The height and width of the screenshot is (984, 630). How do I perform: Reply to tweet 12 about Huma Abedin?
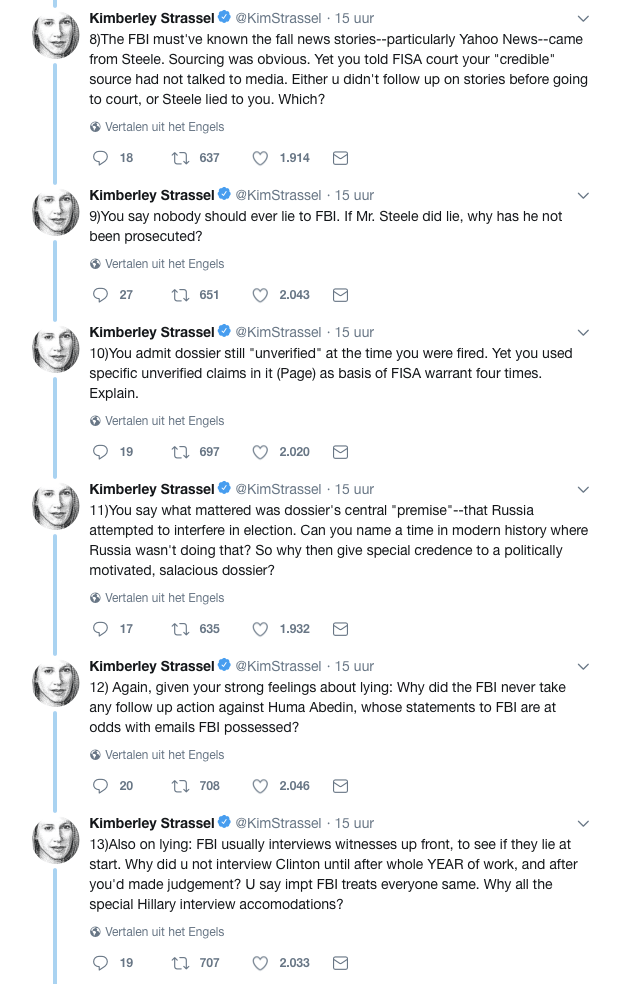pos(100,786)
